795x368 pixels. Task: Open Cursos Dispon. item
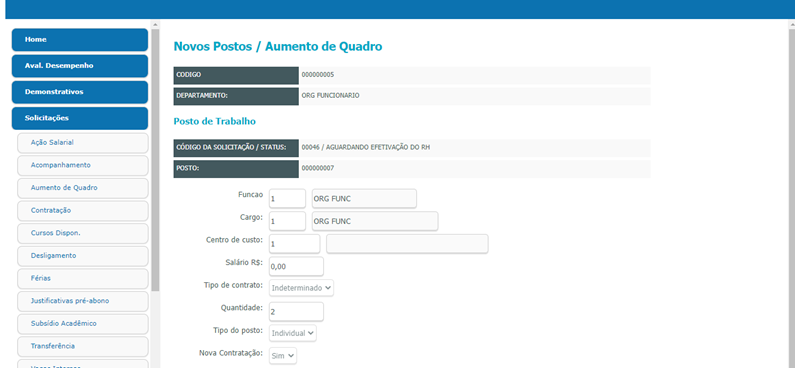coord(83,233)
